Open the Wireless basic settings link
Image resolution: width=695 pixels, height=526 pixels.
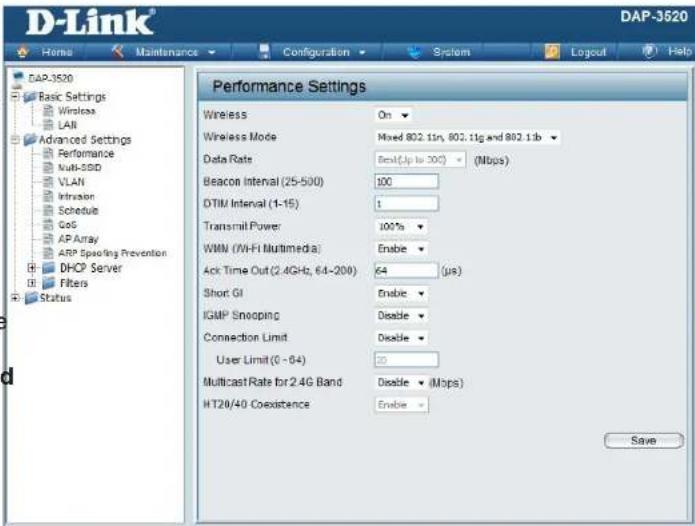[x=77, y=111]
